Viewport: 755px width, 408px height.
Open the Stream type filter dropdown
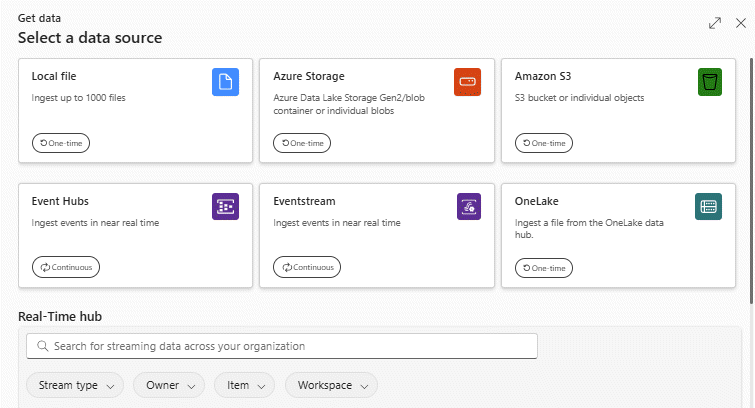75,385
